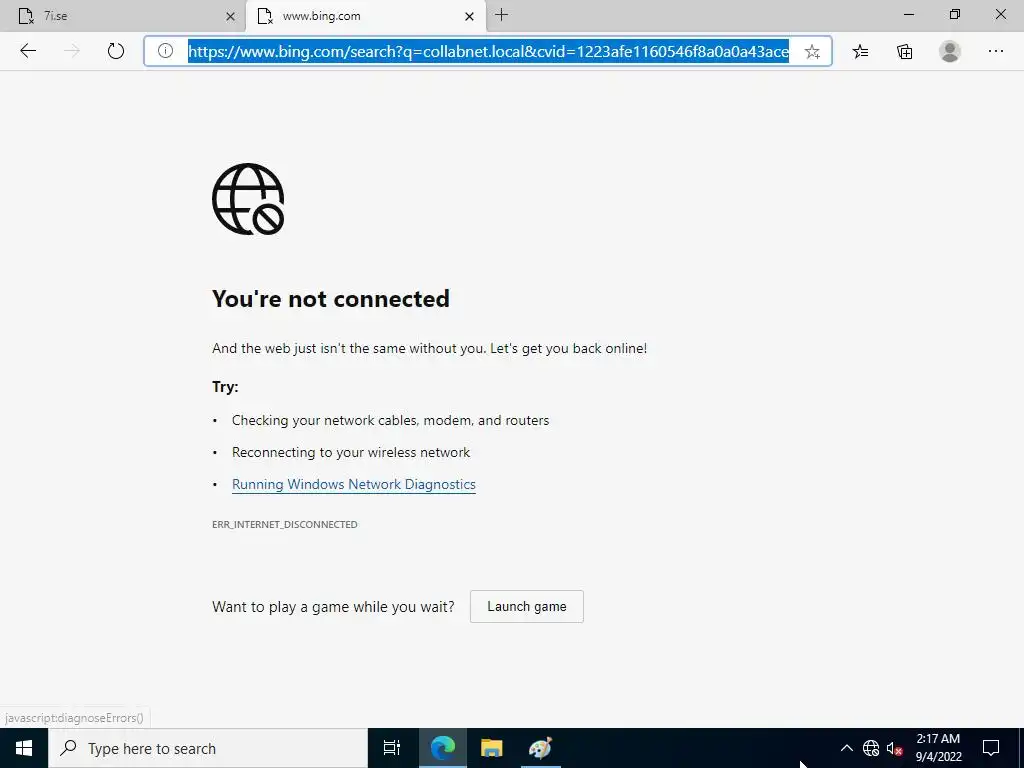Open Settings and more menu

(995, 51)
